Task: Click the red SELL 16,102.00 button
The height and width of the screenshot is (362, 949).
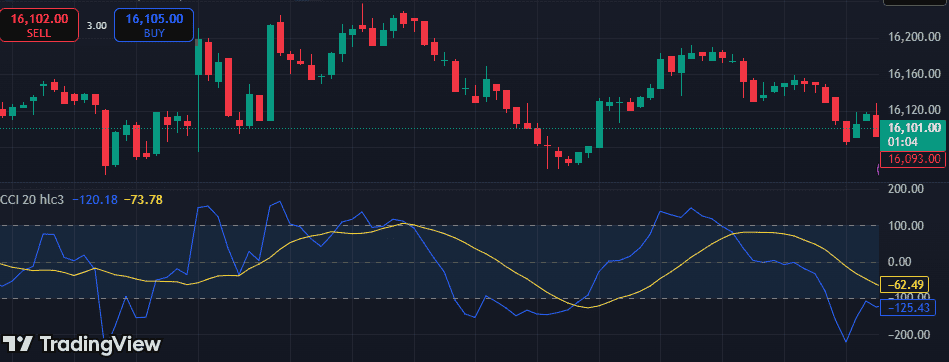Action: pyautogui.click(x=39, y=25)
